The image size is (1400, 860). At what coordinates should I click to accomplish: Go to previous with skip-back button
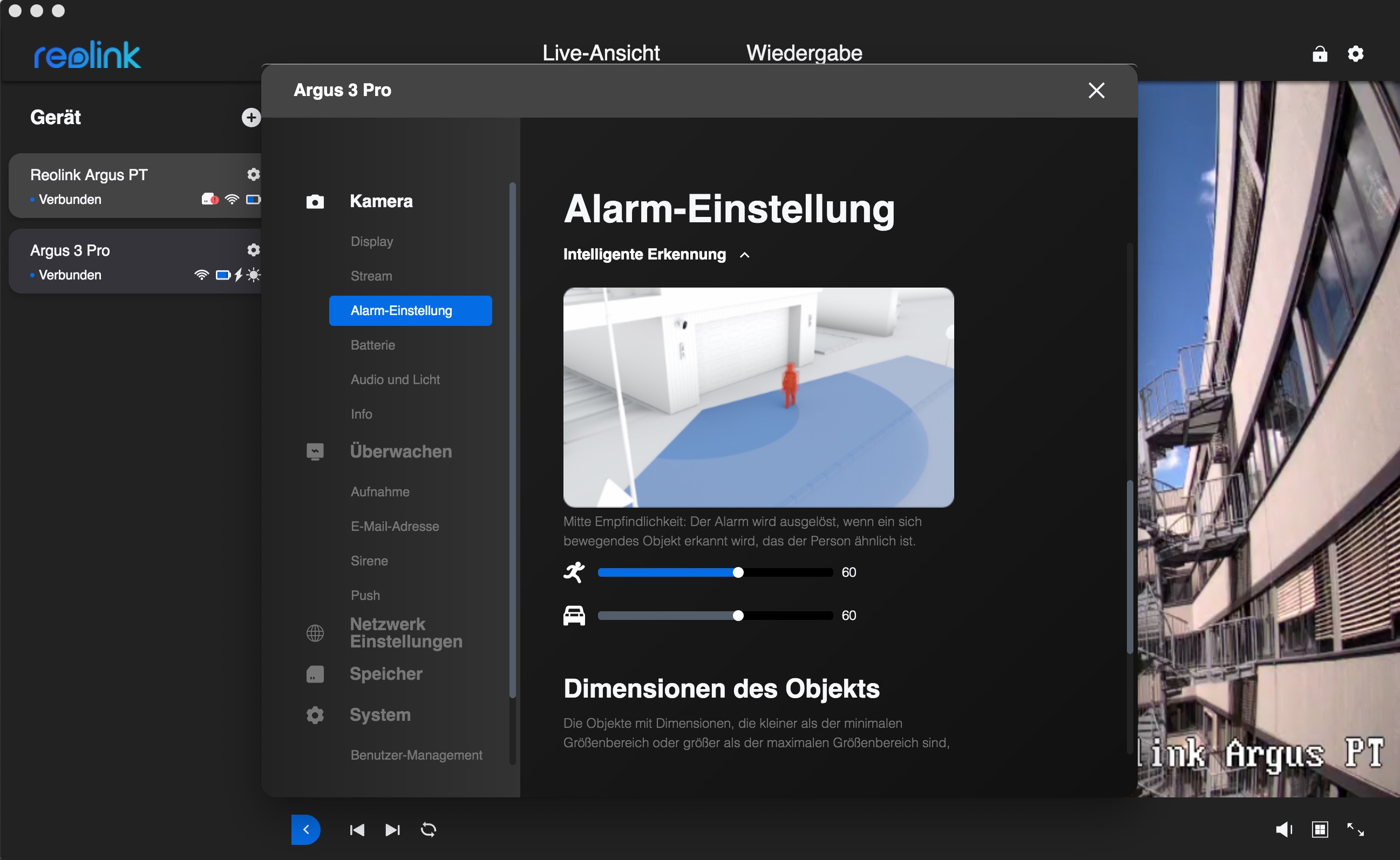click(x=357, y=829)
